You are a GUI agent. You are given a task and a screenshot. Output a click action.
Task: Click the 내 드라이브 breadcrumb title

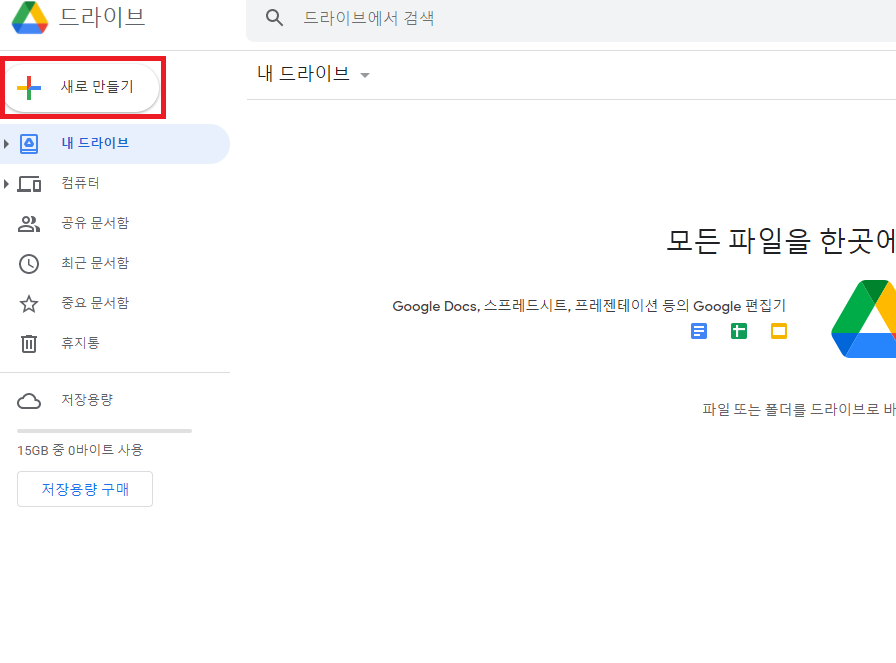303,74
